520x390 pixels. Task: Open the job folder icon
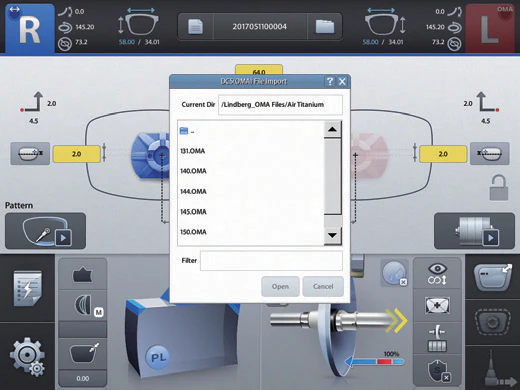pyautogui.click(x=325, y=27)
